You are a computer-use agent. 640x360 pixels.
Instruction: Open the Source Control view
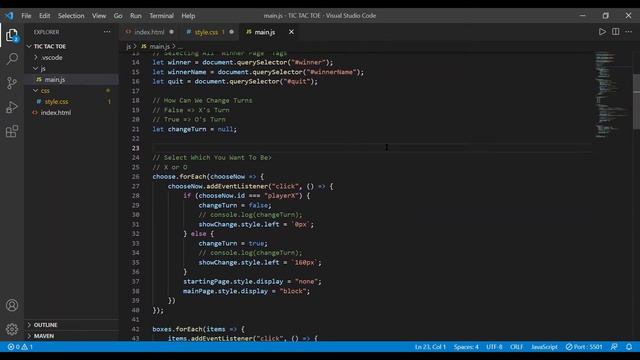12,83
